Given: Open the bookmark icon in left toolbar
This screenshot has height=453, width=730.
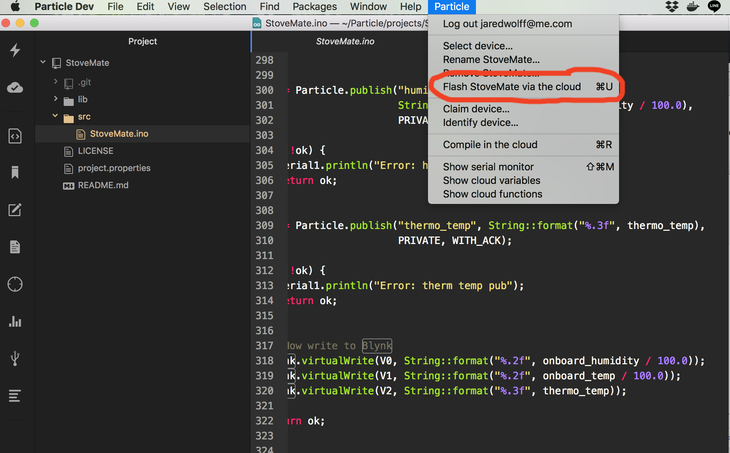Looking at the screenshot, I should [x=15, y=173].
